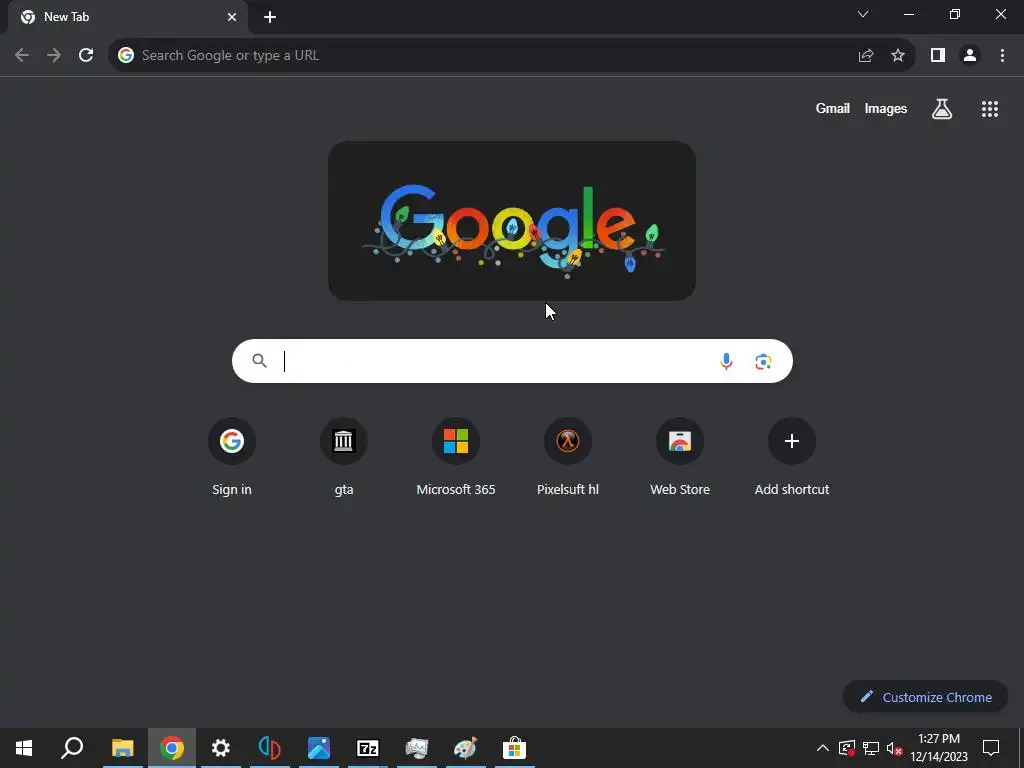Open the Google apps grid
1024x768 pixels.
(990, 109)
